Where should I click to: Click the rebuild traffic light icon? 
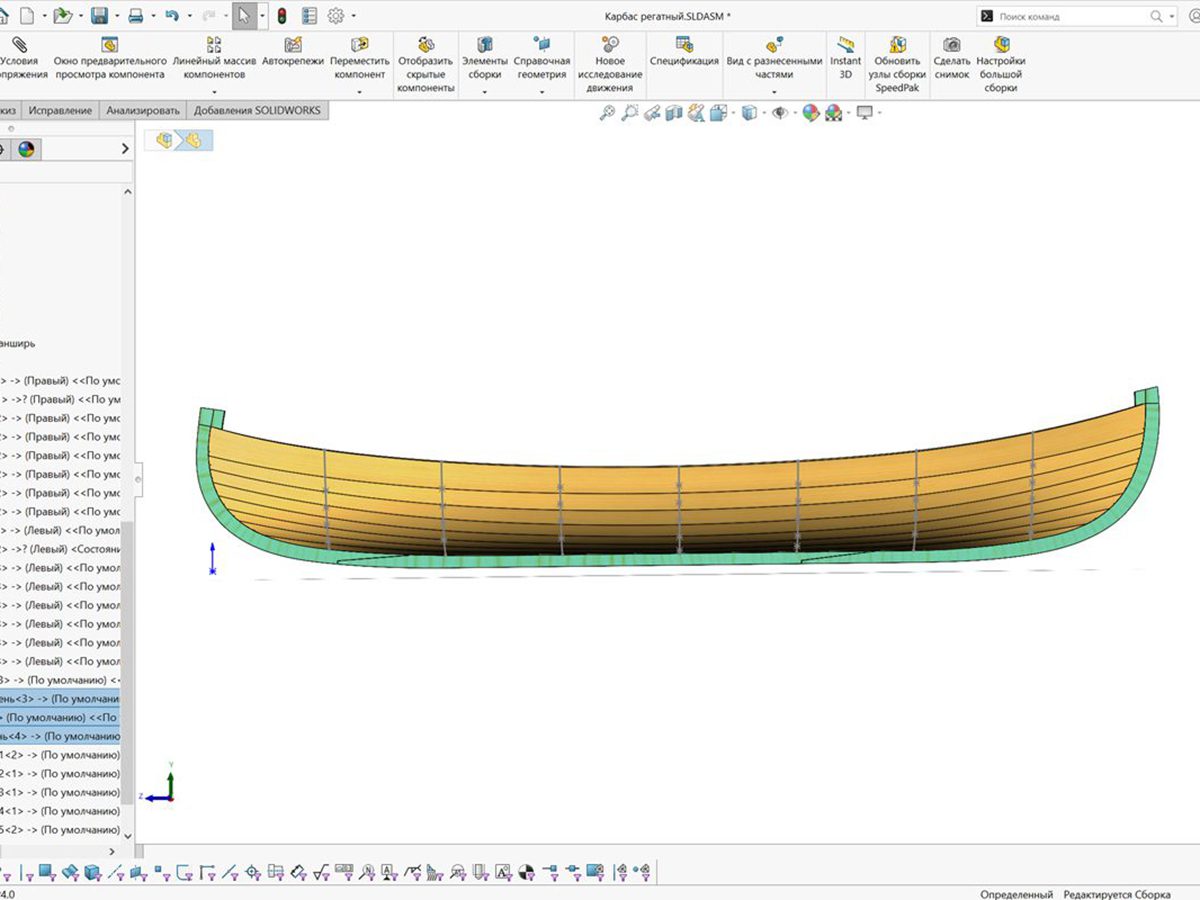[x=282, y=16]
